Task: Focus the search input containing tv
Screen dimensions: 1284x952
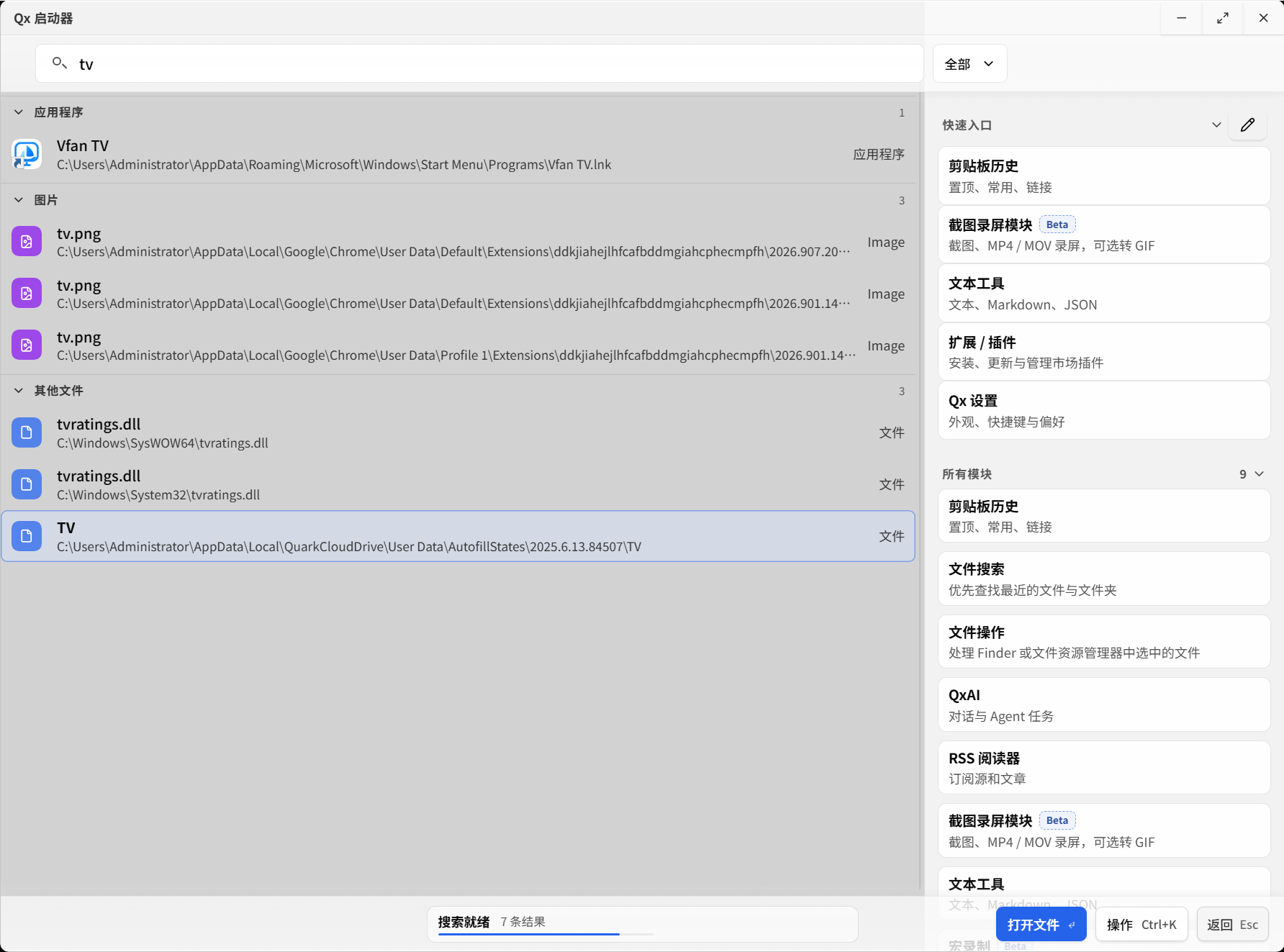Action: coord(479,64)
